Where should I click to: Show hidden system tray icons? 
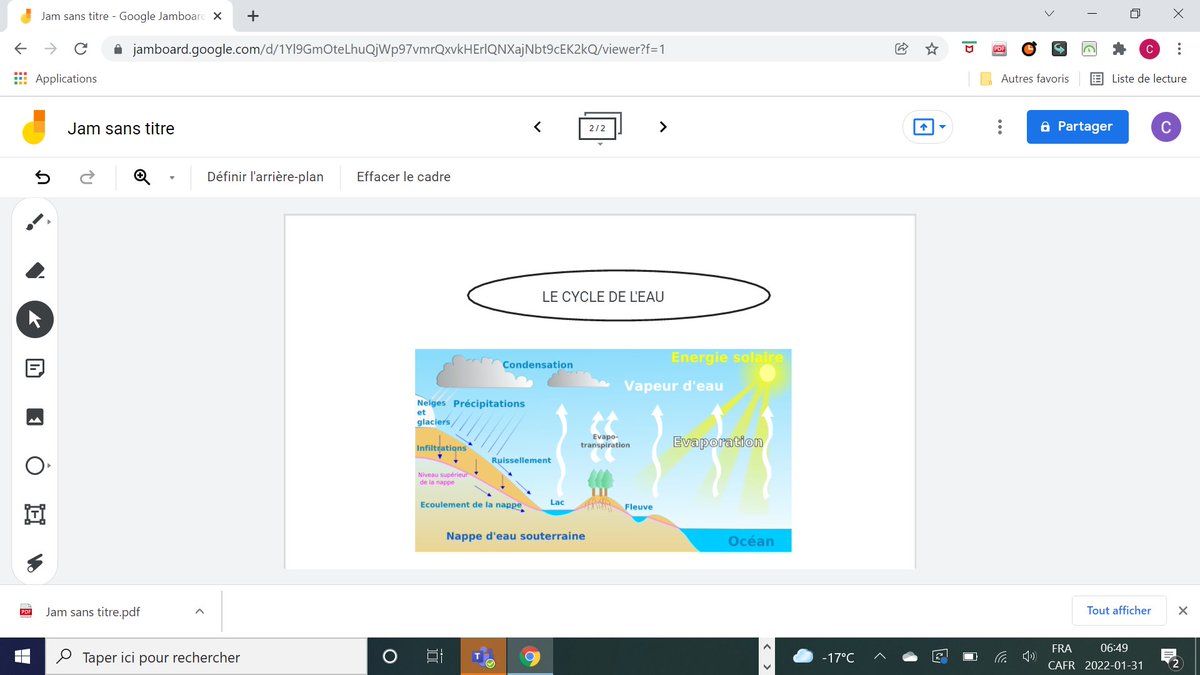click(879, 657)
